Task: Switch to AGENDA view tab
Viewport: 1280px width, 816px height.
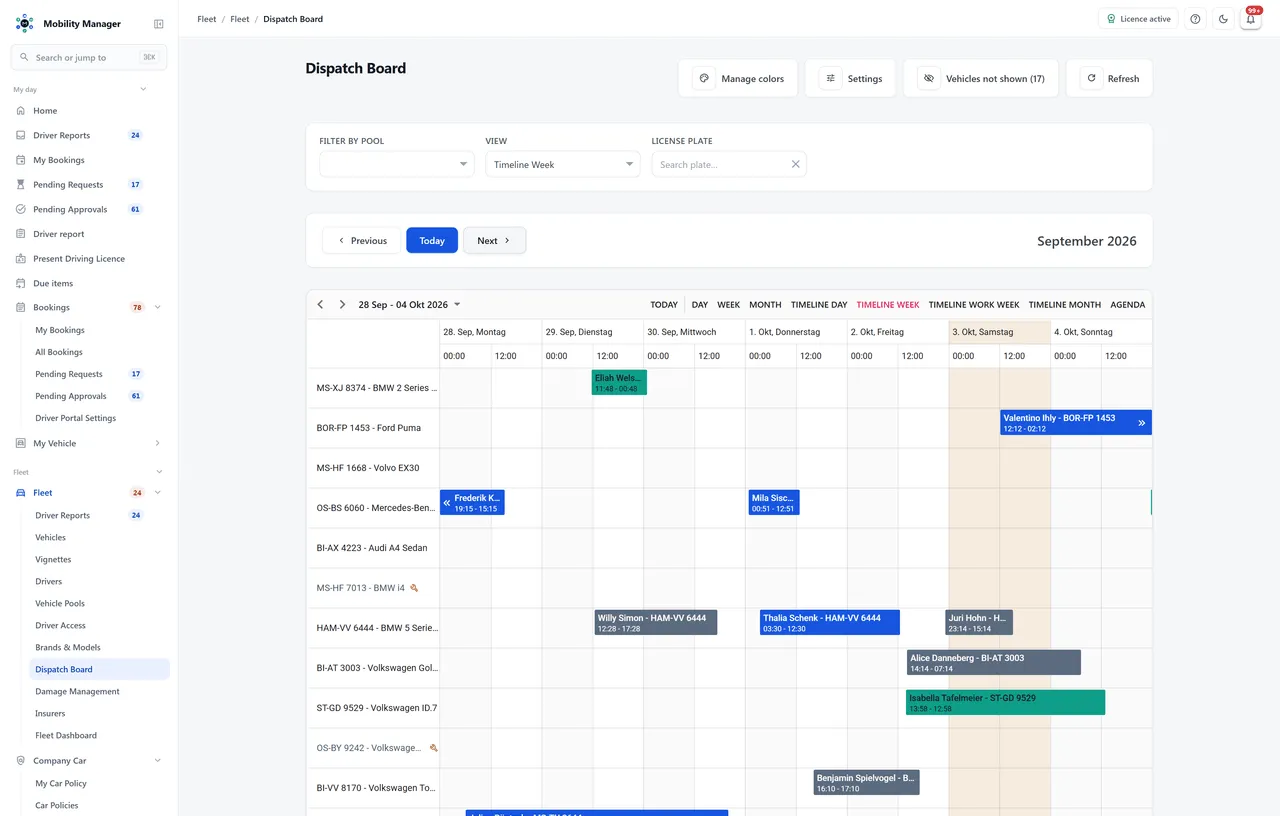Action: pyautogui.click(x=1128, y=304)
